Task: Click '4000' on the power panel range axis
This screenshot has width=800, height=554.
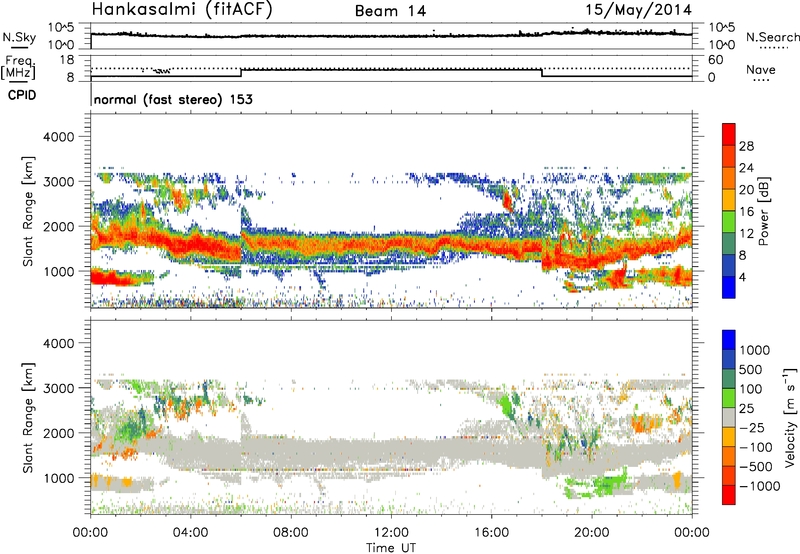Action: click(58, 137)
